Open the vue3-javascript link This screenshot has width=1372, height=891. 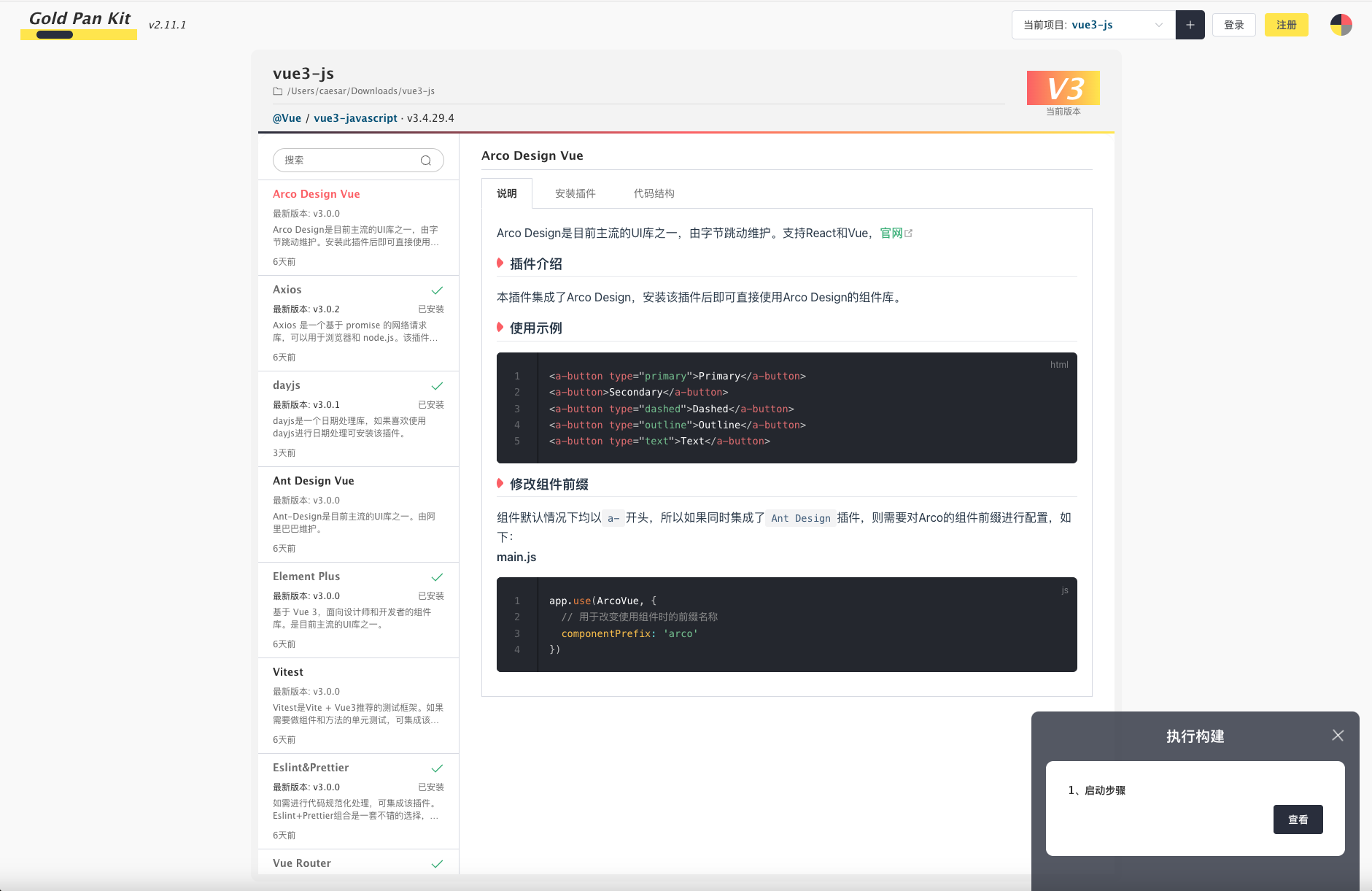point(355,118)
